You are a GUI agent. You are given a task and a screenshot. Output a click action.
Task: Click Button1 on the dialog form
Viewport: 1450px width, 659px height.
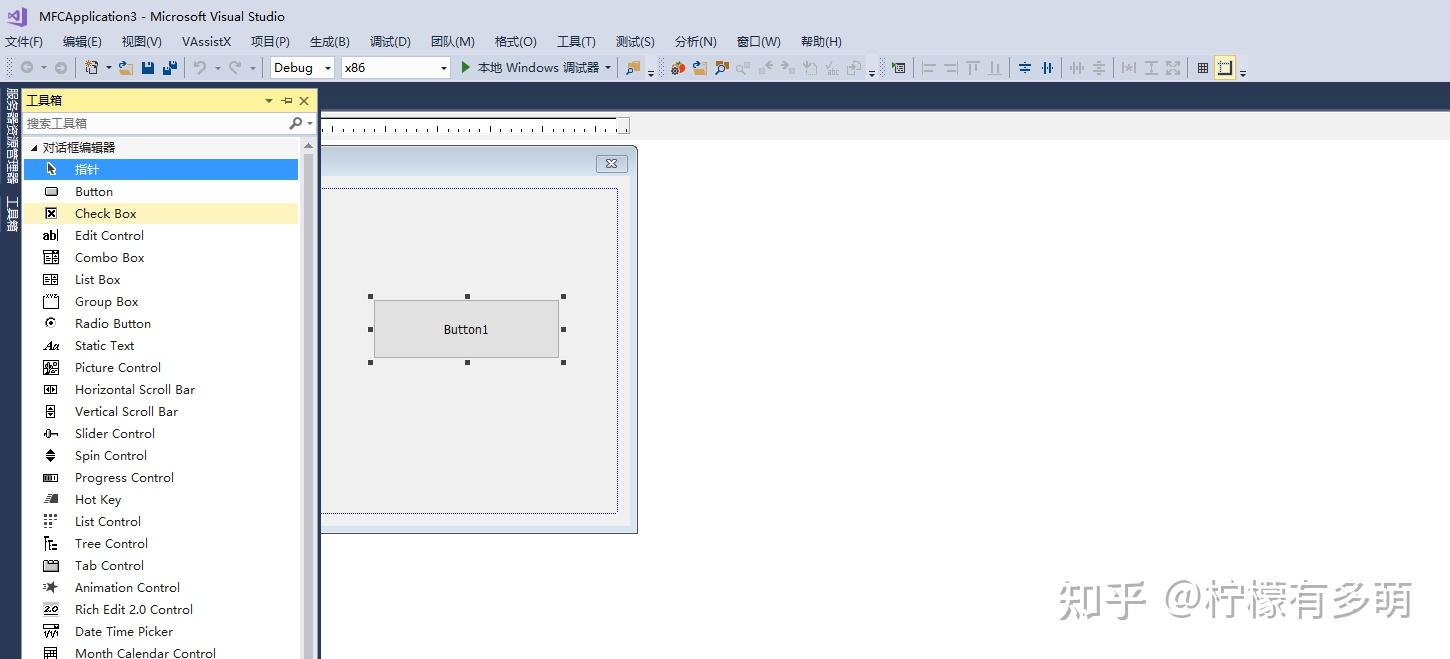click(x=466, y=329)
